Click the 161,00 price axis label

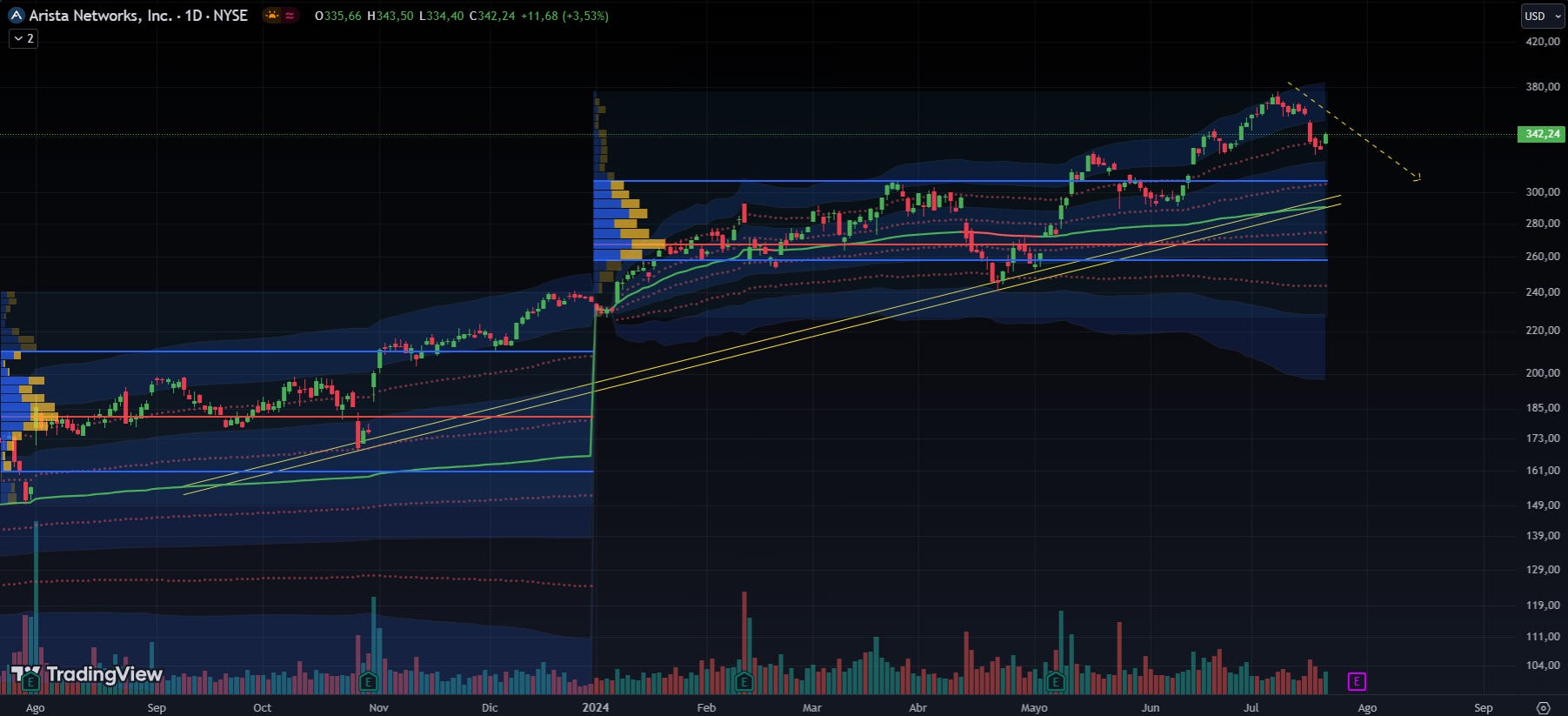point(1543,471)
